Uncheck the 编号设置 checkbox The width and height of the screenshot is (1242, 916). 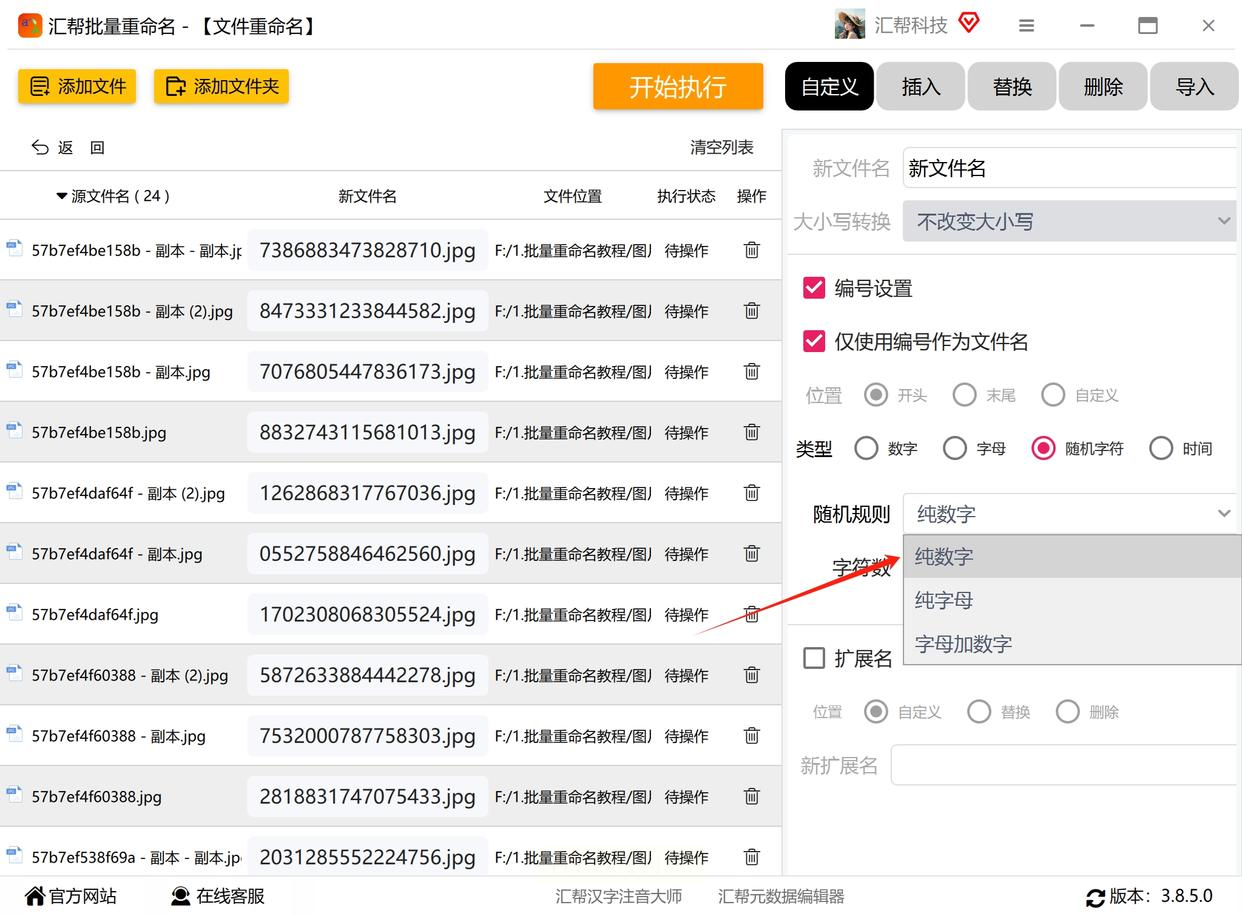(x=814, y=289)
